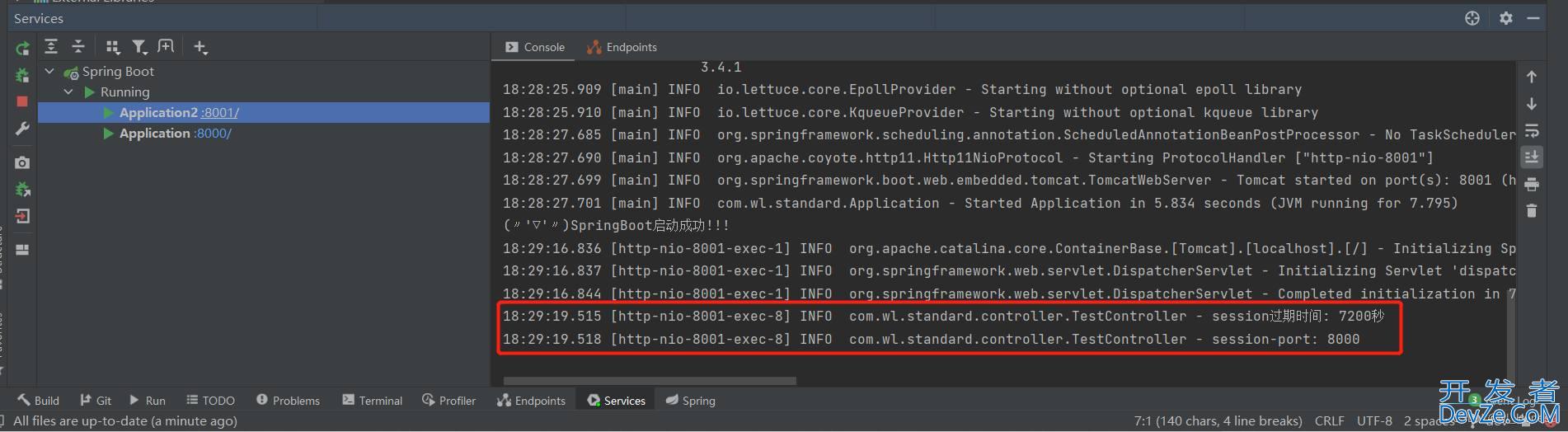Screen dimensions: 1568x432
Task: Expand all nodes in Services tree
Action: 51,47
